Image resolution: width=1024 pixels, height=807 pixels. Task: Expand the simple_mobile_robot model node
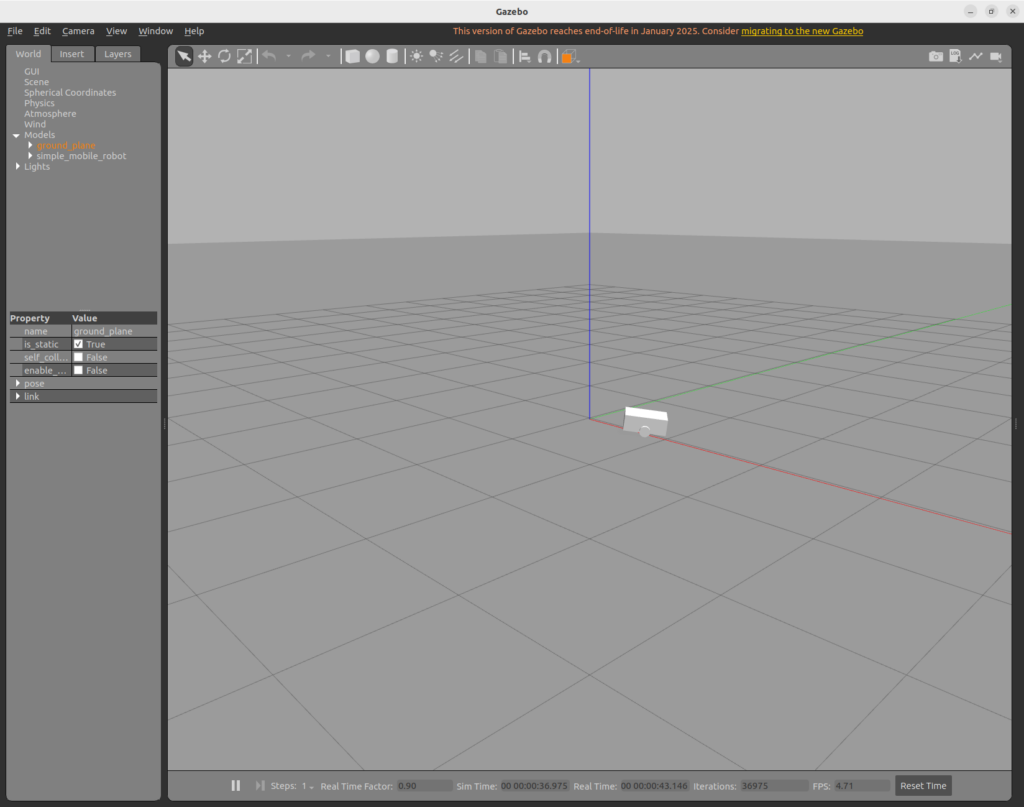[x=30, y=156]
